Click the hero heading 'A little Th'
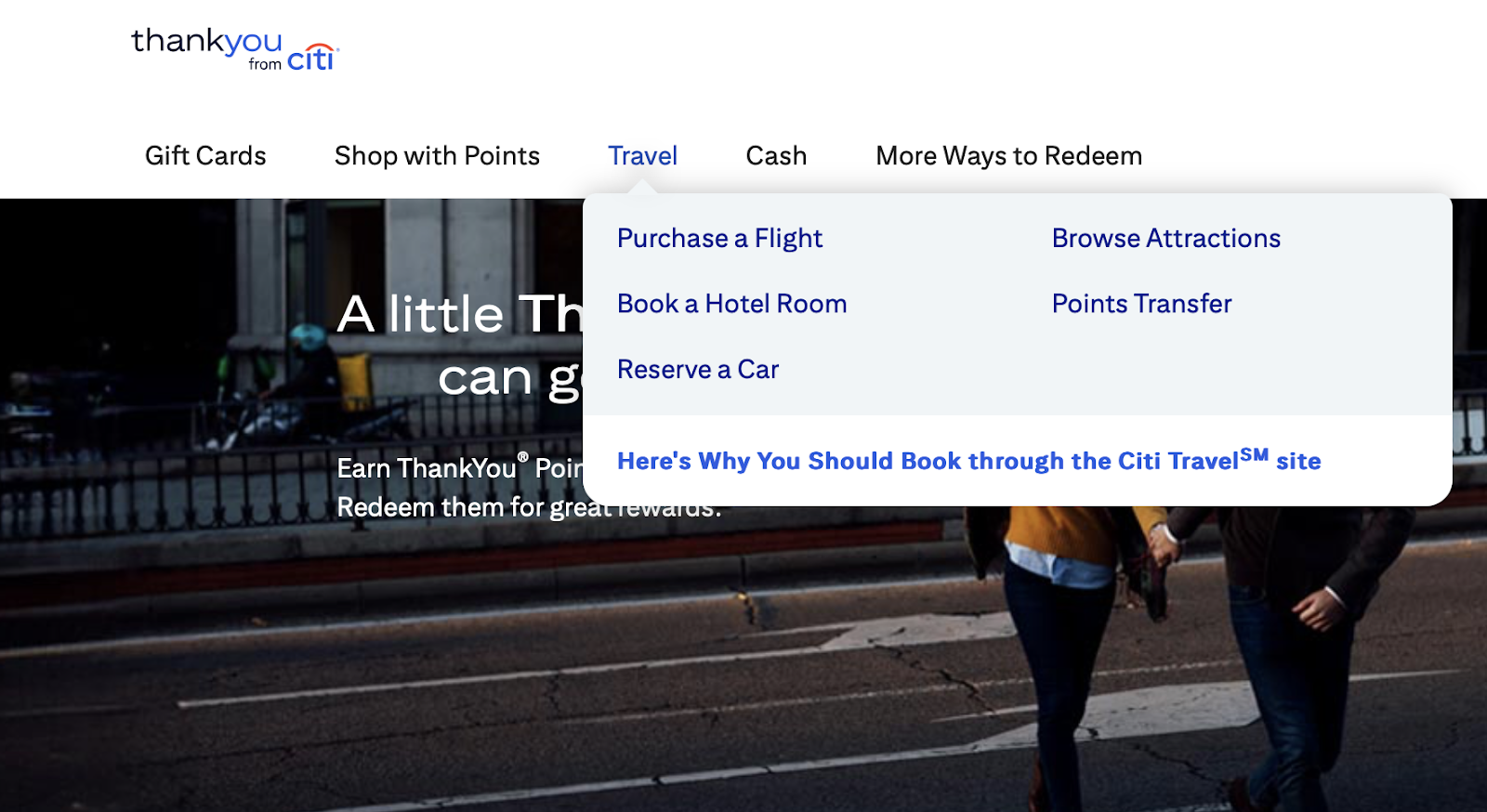1487x812 pixels. tap(460, 314)
